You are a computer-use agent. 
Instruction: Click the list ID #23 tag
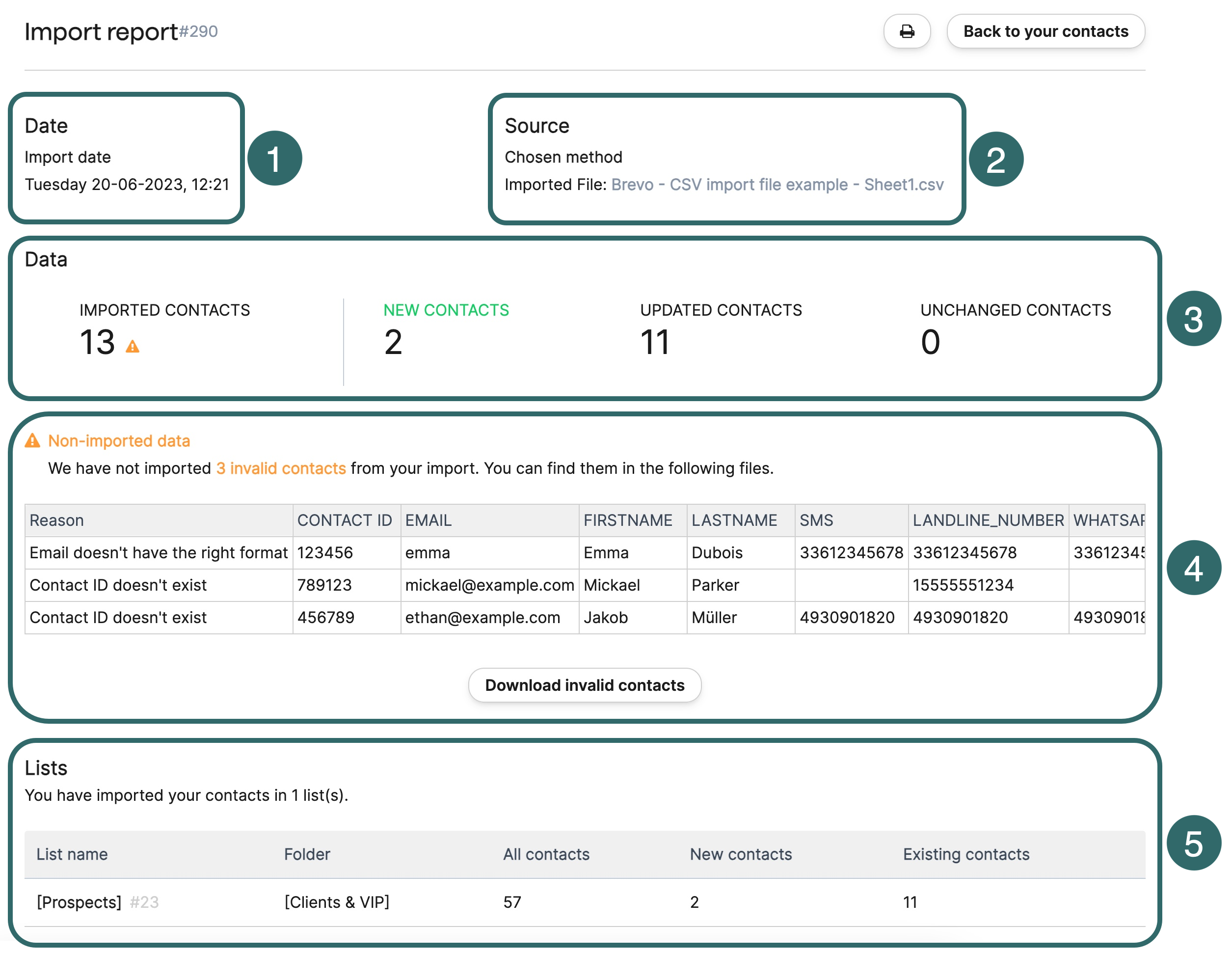pos(144,901)
